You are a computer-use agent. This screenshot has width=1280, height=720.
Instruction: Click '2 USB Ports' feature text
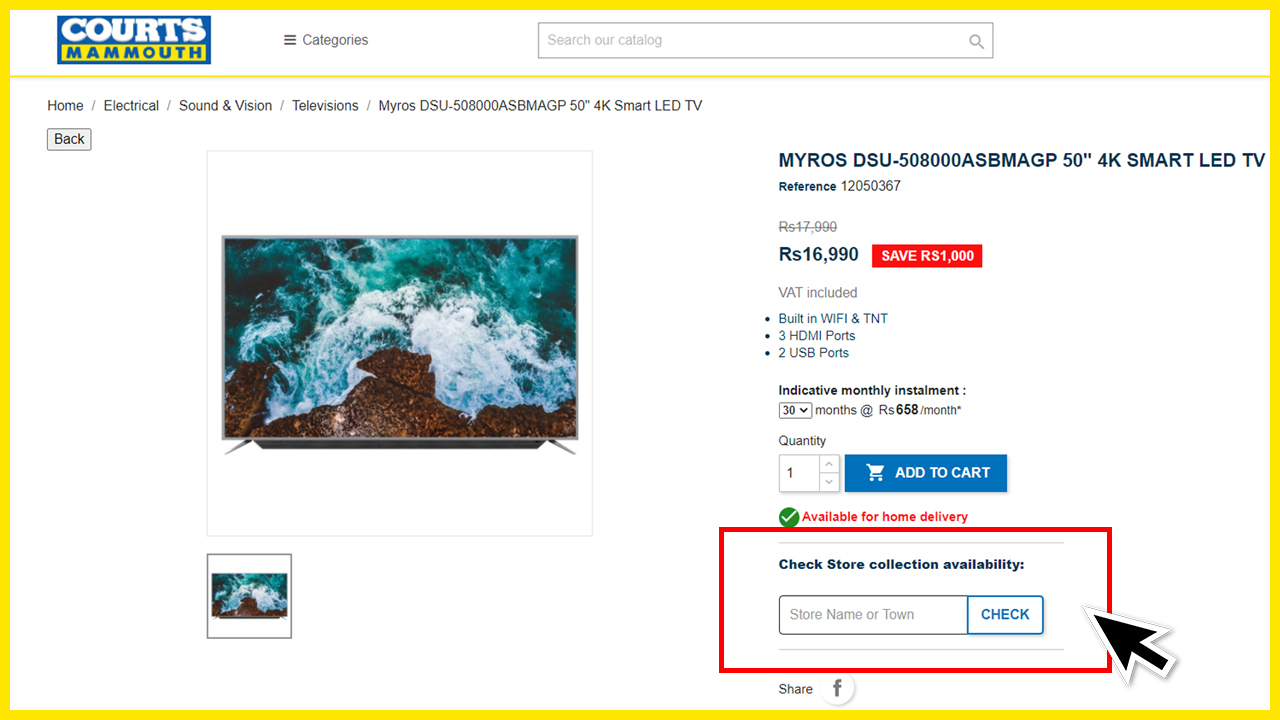[x=814, y=352]
